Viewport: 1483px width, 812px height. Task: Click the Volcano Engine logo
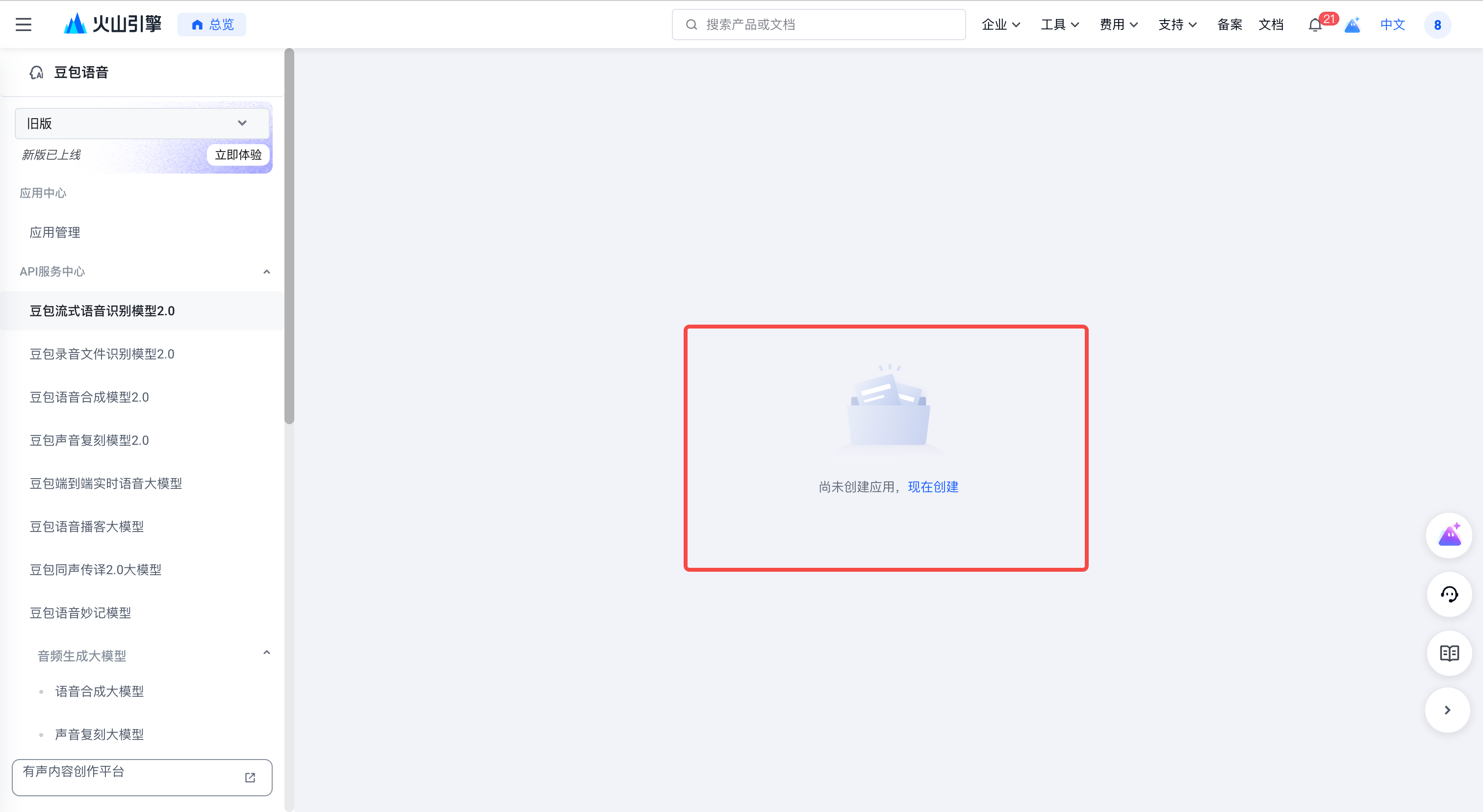tap(113, 24)
